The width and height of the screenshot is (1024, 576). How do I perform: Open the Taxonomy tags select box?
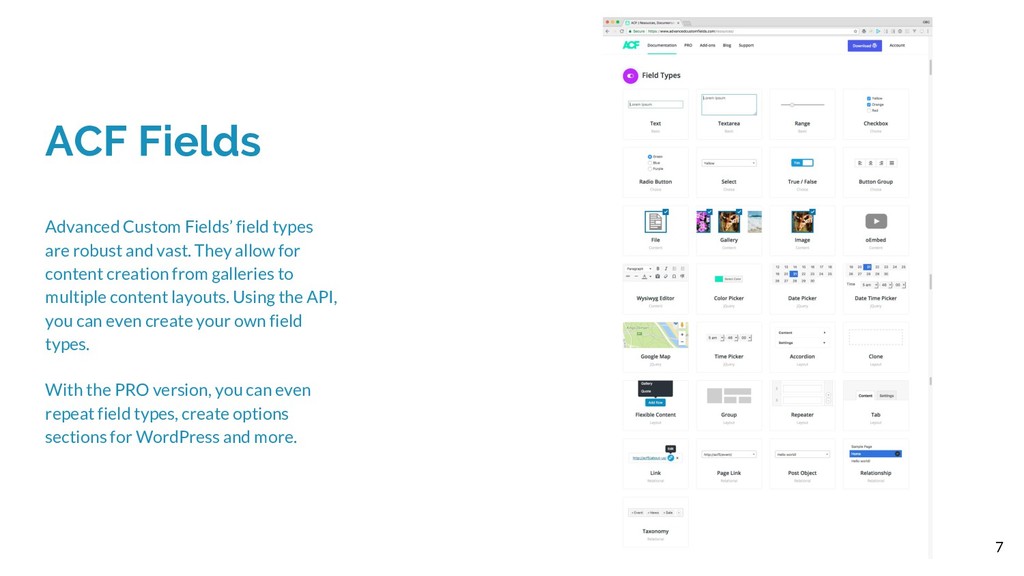655,513
